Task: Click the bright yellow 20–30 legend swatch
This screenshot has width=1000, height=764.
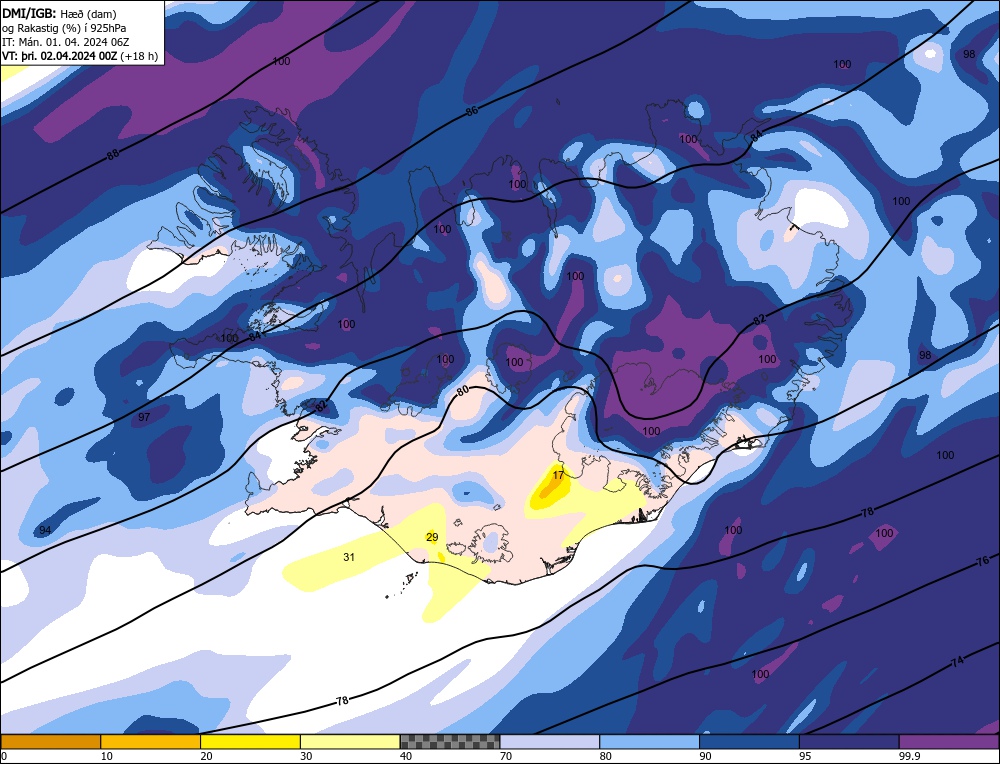Action: (250, 741)
